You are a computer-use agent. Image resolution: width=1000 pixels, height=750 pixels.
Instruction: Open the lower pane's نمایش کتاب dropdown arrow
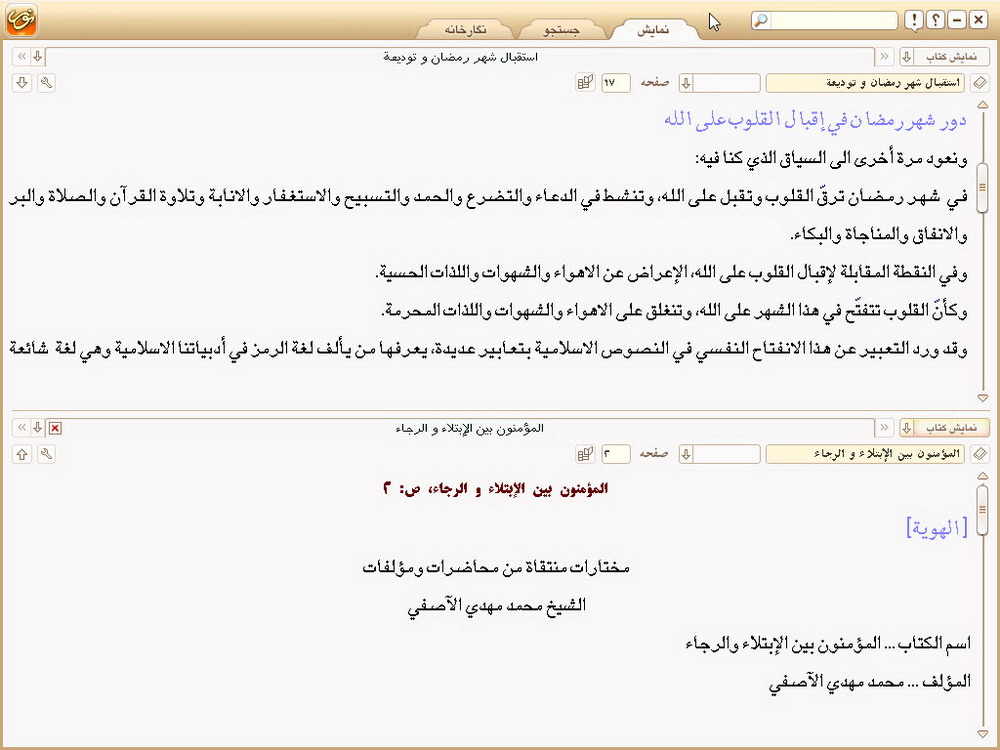coord(907,428)
